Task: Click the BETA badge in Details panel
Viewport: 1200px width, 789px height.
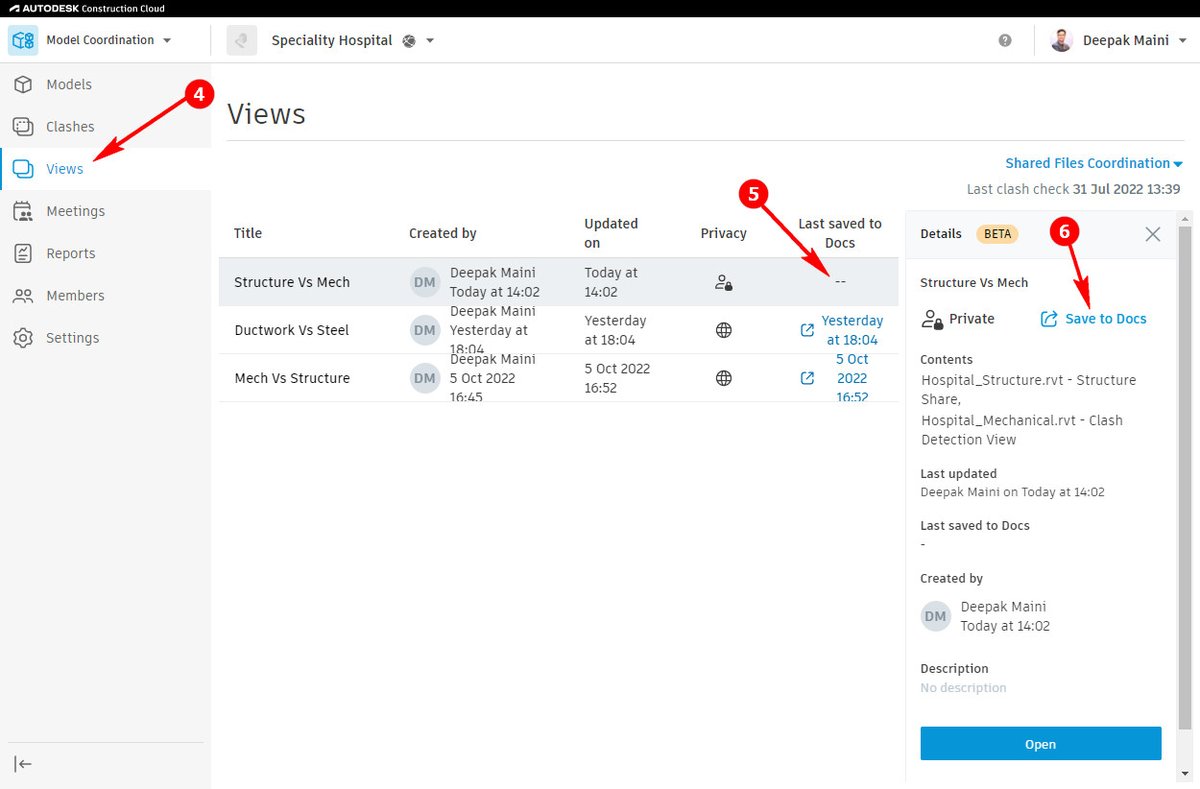Action: tap(997, 234)
